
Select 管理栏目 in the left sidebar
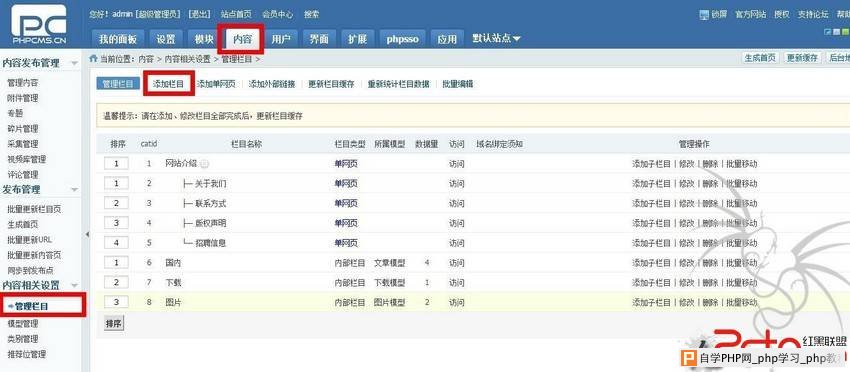coord(31,306)
